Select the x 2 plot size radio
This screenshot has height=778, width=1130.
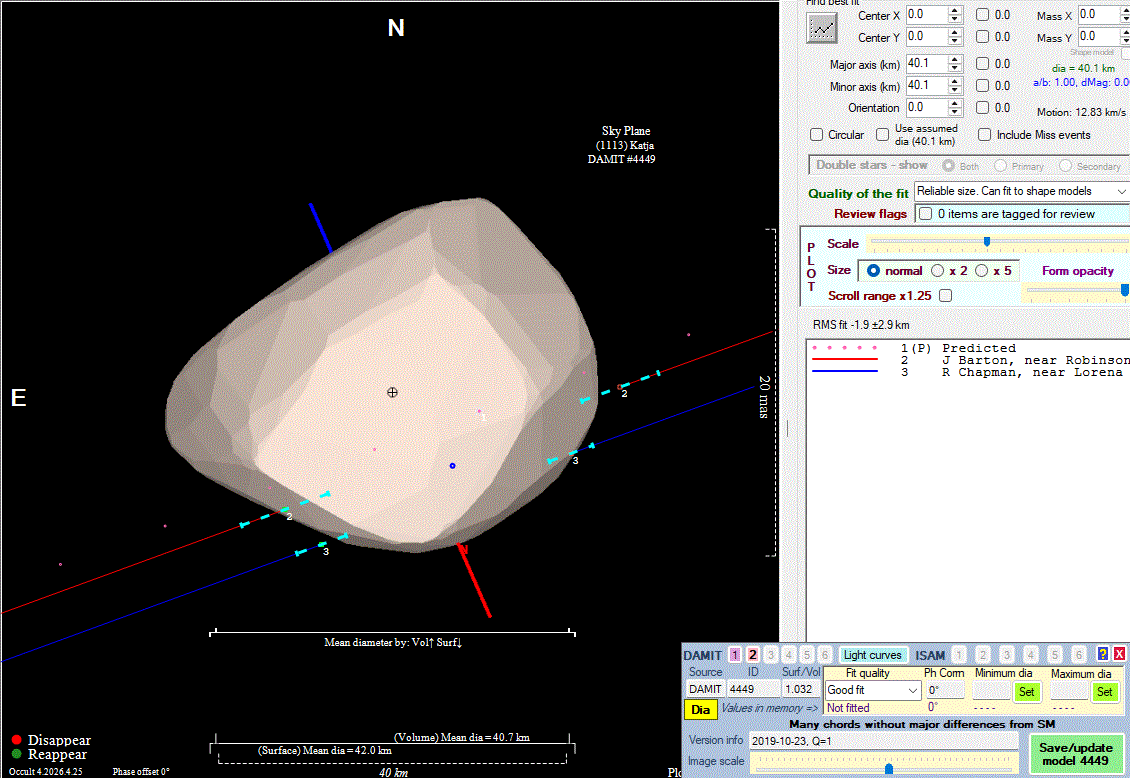pyautogui.click(x=938, y=271)
